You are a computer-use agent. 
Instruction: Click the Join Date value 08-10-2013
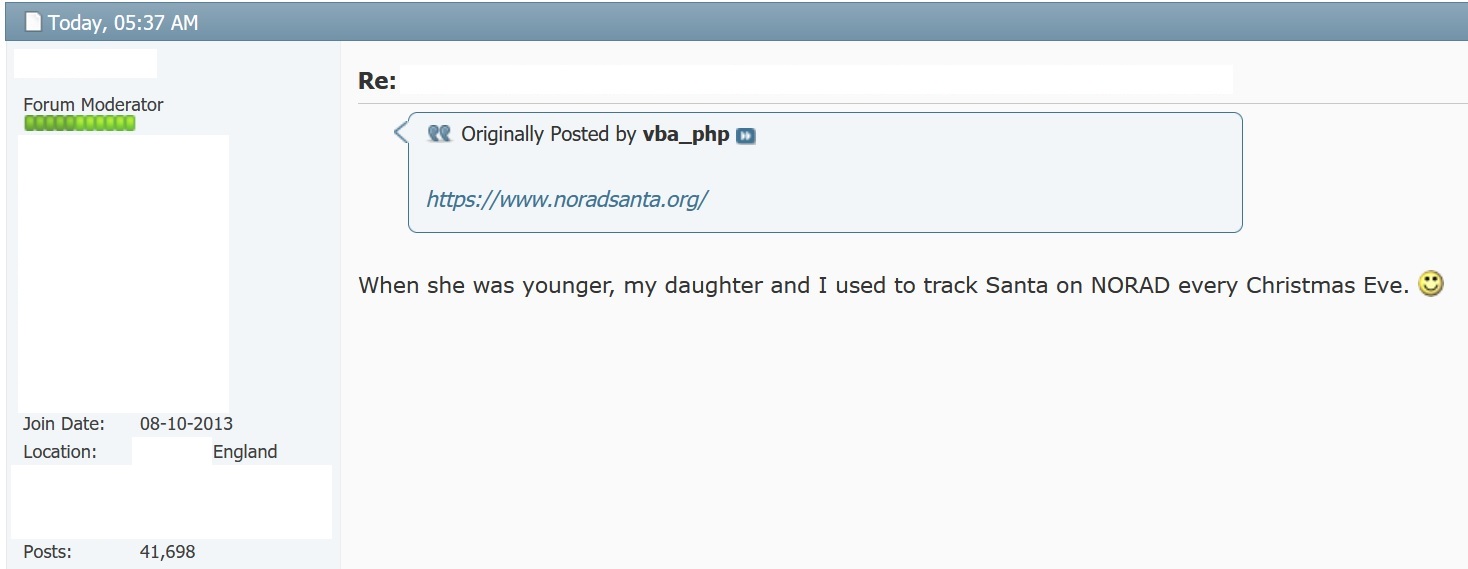point(186,424)
